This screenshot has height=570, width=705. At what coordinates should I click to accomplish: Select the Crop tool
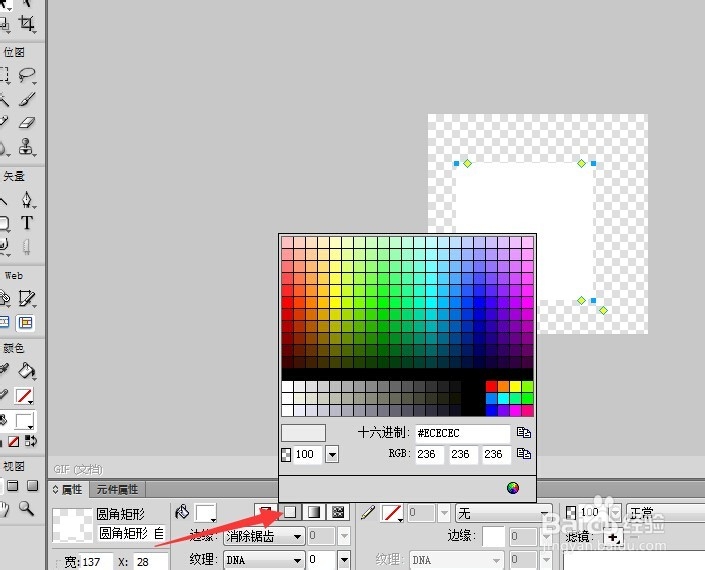[x=27, y=24]
